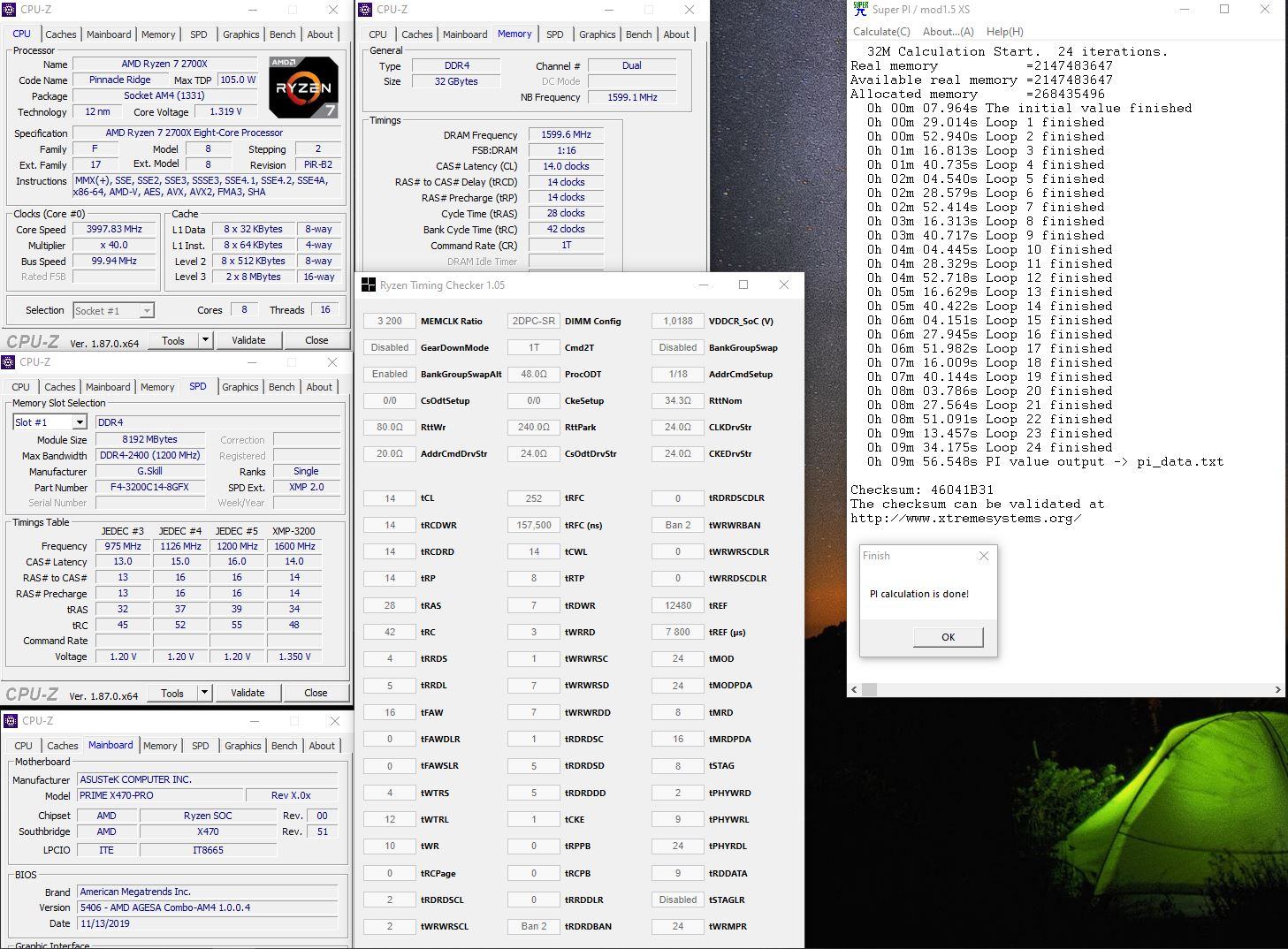Click Validate button in SPD window

(248, 693)
